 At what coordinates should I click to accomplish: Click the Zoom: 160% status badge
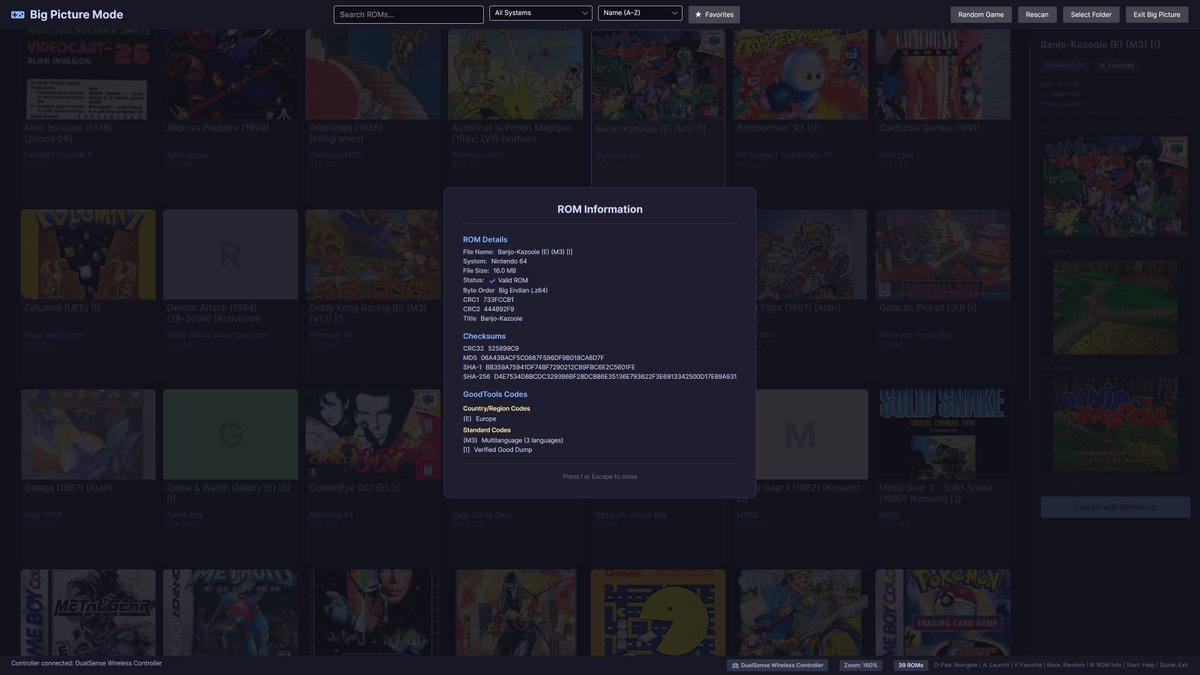[x=861, y=665]
